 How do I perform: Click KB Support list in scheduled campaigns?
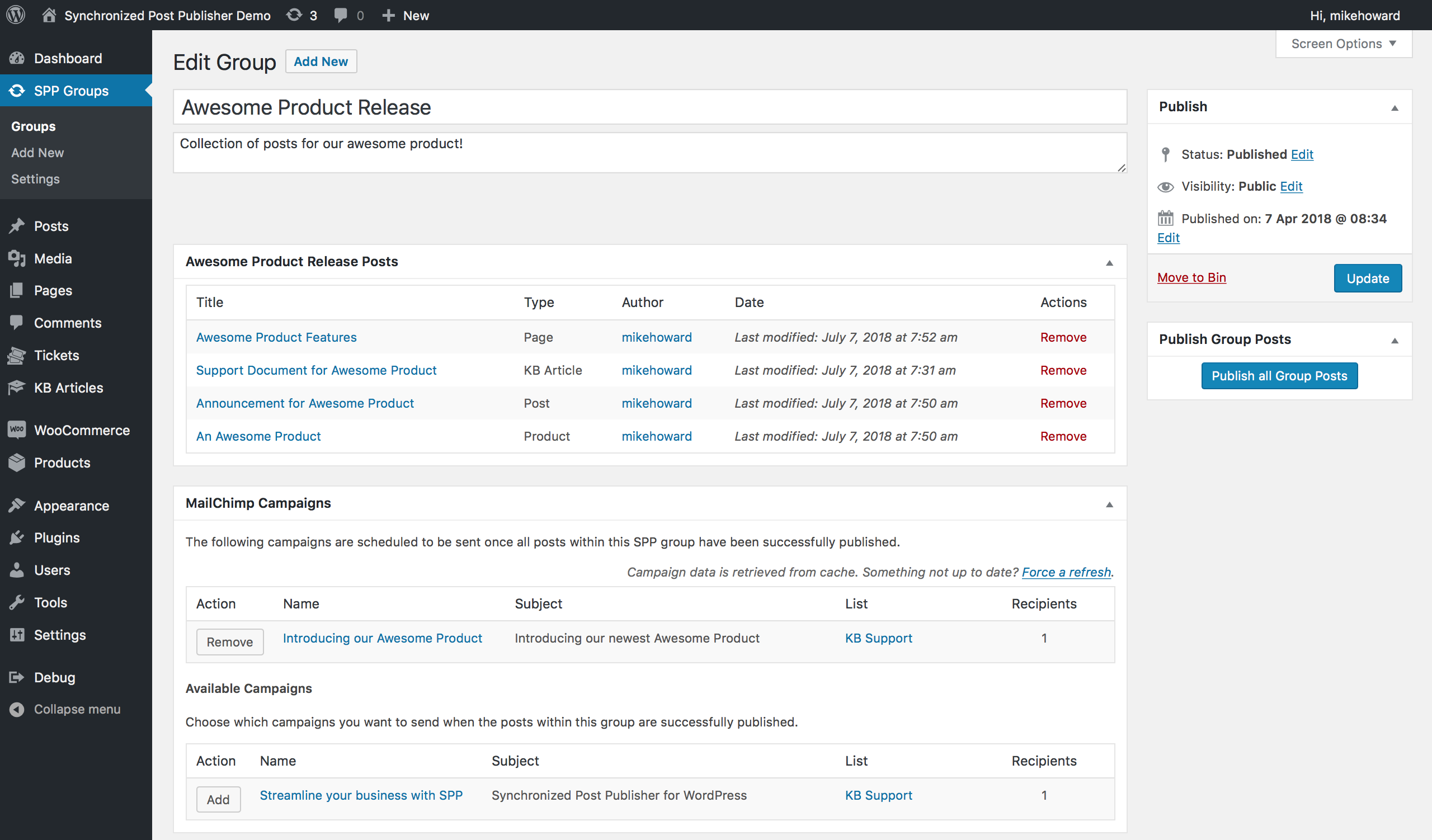click(x=879, y=638)
